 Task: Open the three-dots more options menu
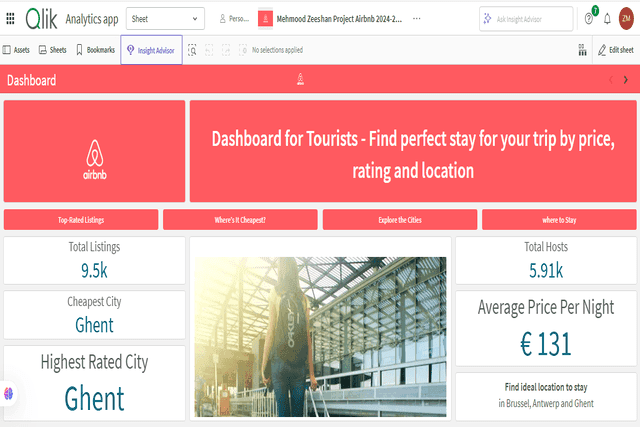click(416, 18)
